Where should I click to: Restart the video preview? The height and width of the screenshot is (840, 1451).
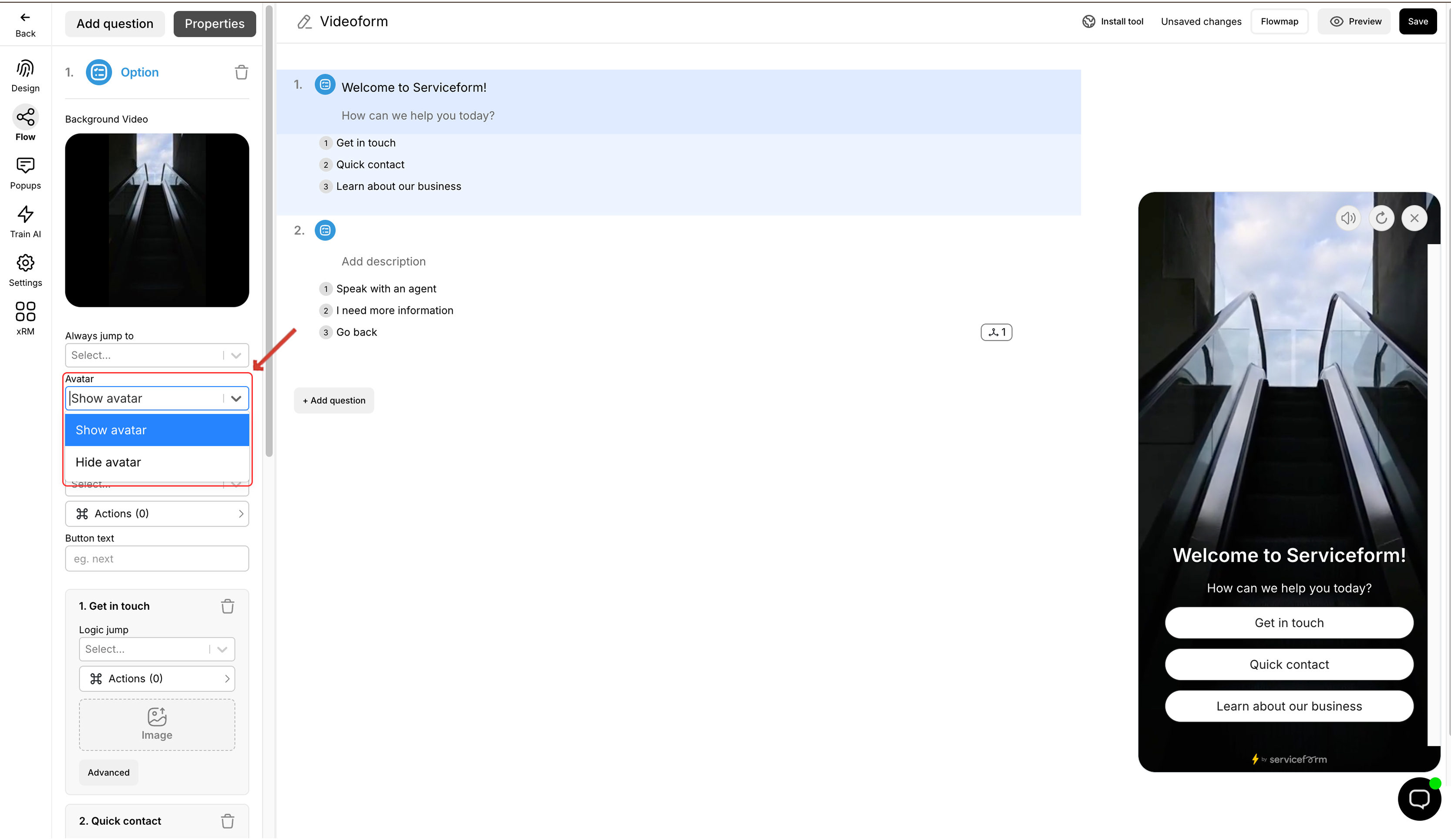pos(1381,218)
